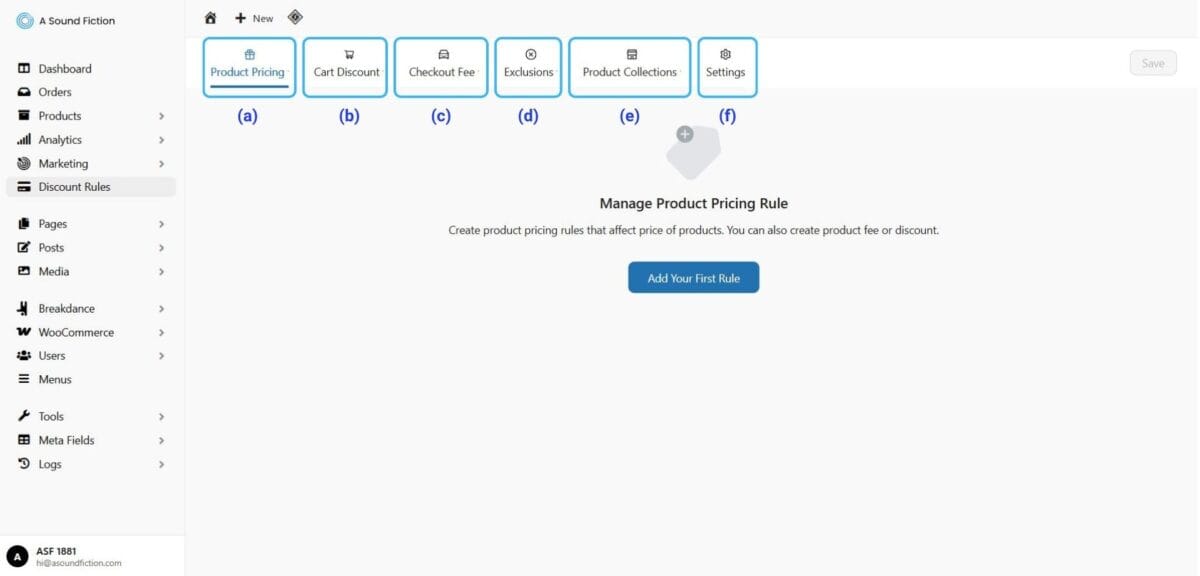Open Orders in the sidebar
Viewport: 1200px width, 576px height.
point(55,92)
